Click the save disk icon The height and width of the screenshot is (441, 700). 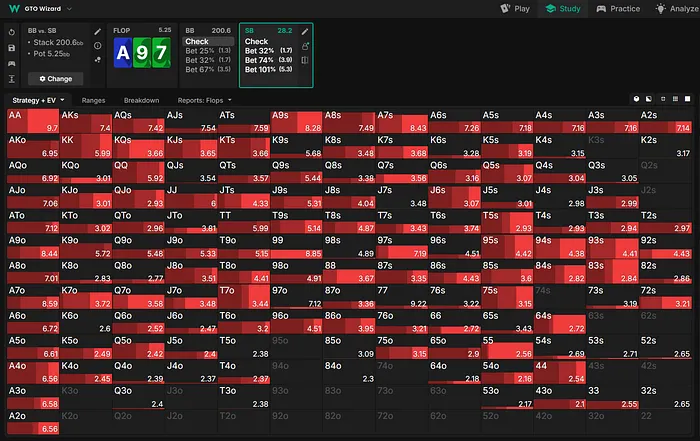[9, 47]
